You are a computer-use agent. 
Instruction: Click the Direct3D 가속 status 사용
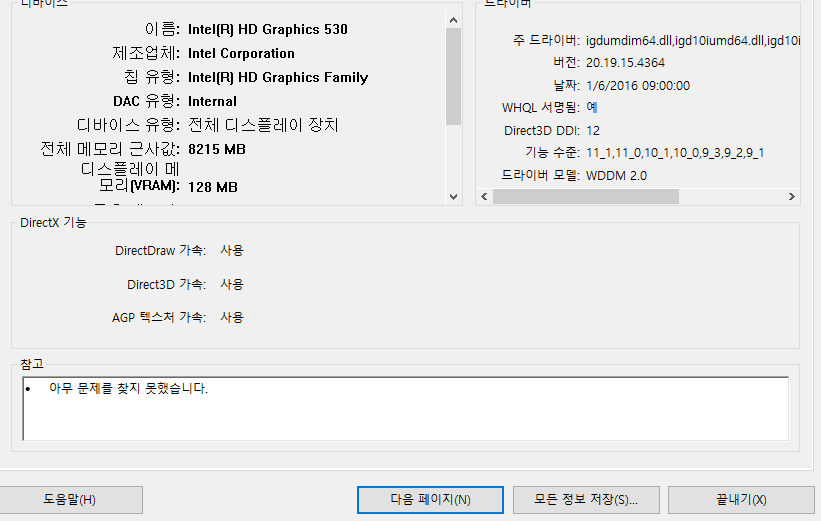[232, 284]
